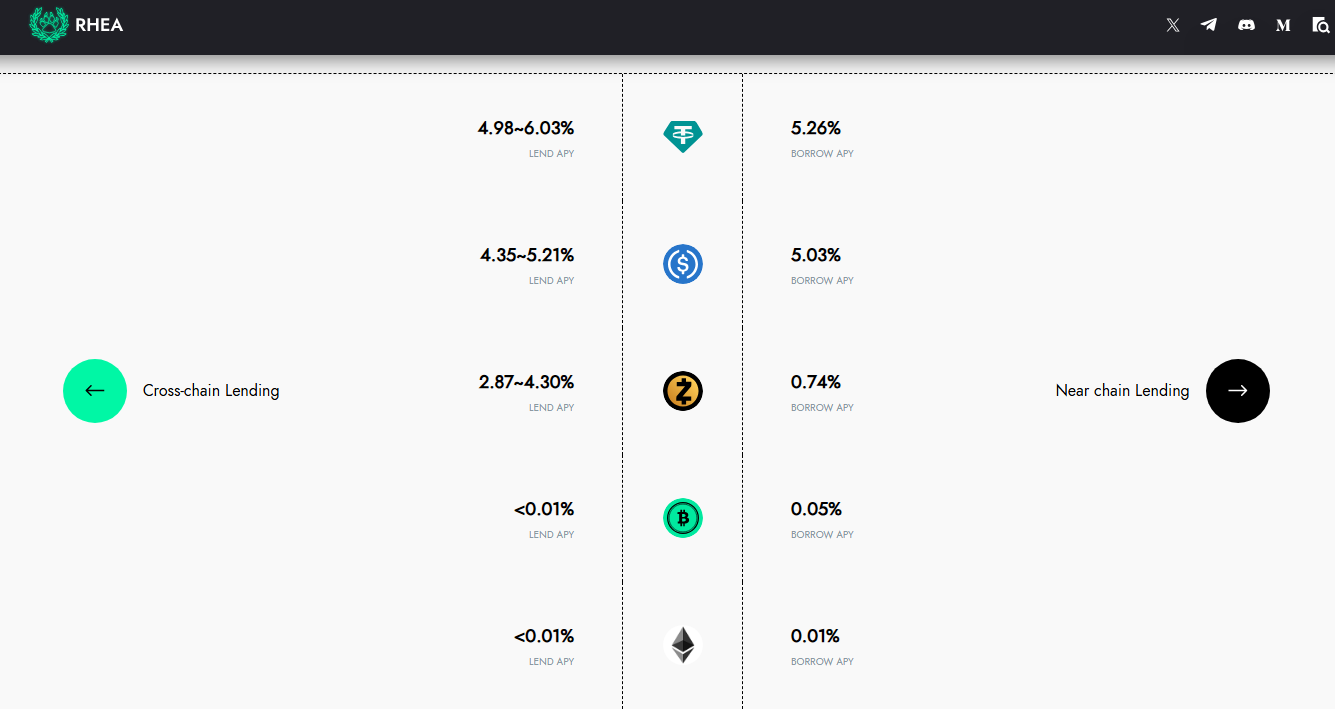
Task: Select the Zcash token icon
Action: pos(683,391)
